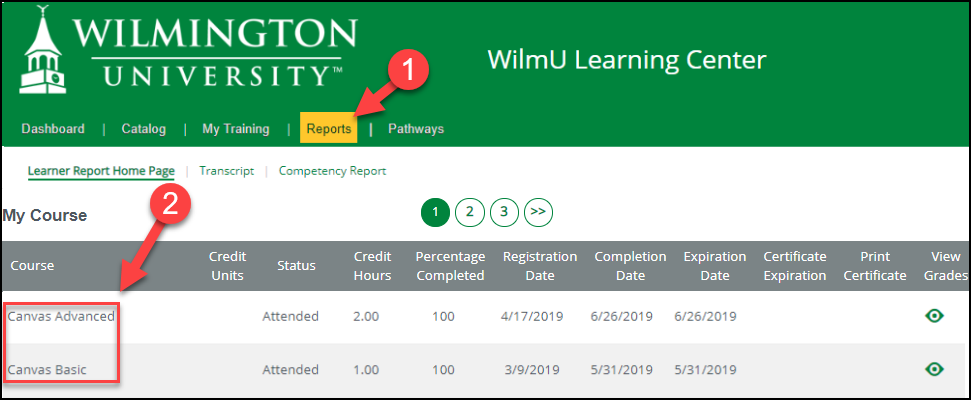This screenshot has height=400, width=971.
Task: Open the Competency Report tab
Action: [x=333, y=171]
